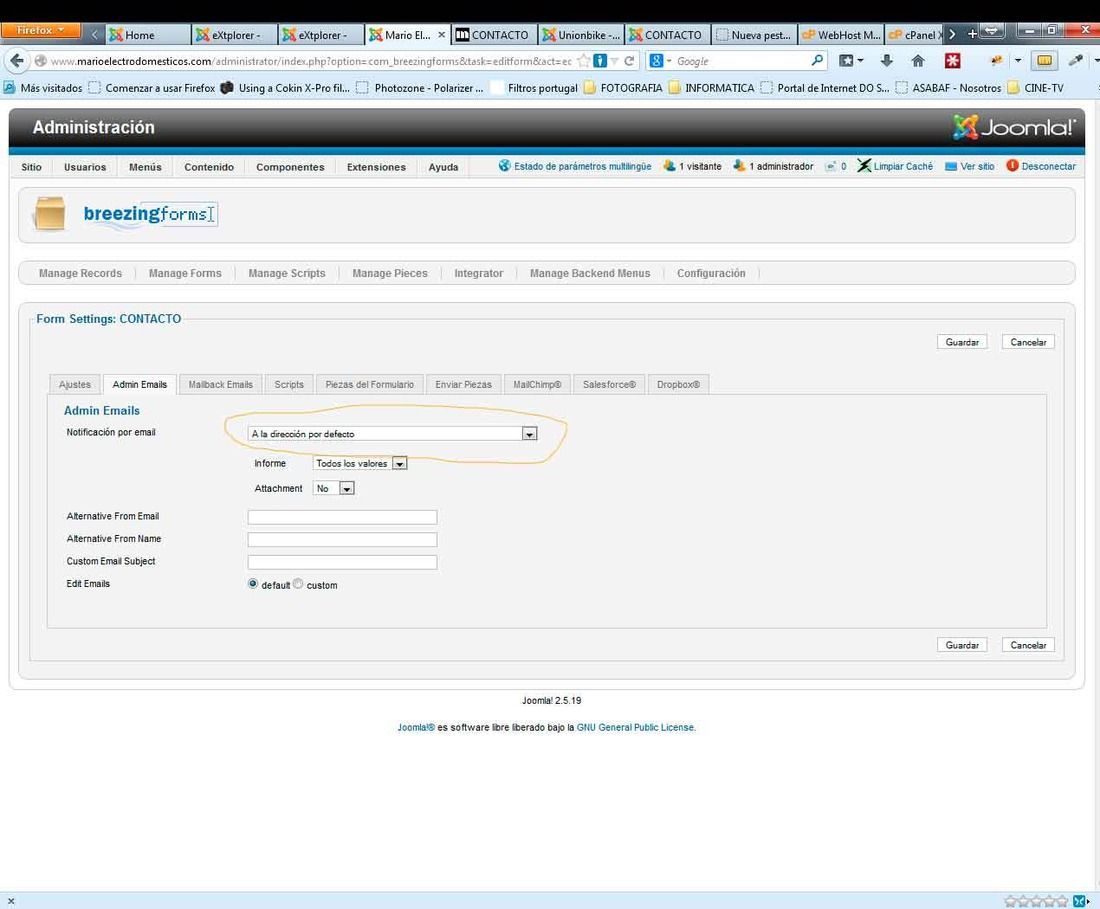The image size is (1100, 909).
Task: Click the rating stars in status bar
Action: point(1036,901)
